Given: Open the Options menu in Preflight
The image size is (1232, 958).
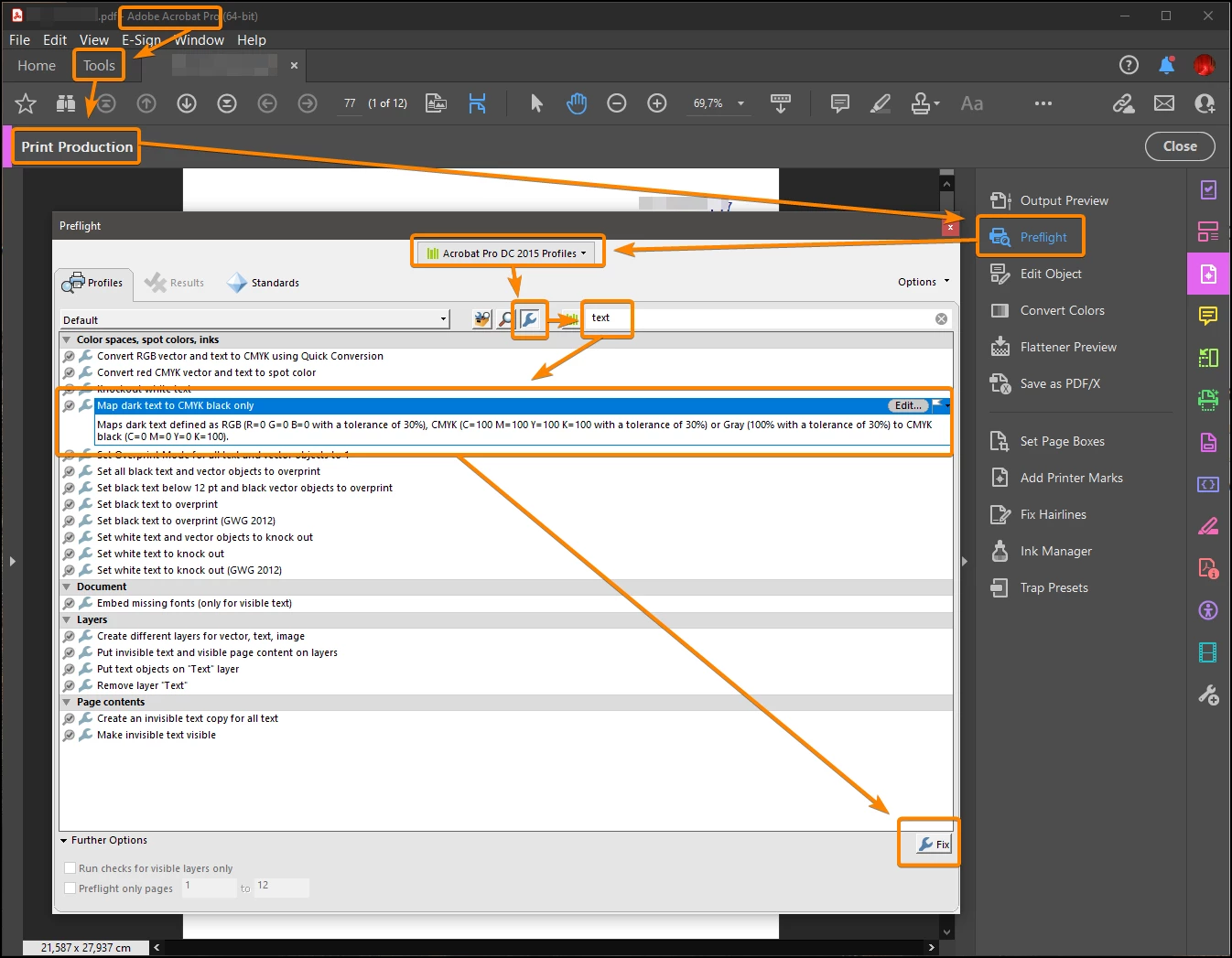Looking at the screenshot, I should point(924,282).
